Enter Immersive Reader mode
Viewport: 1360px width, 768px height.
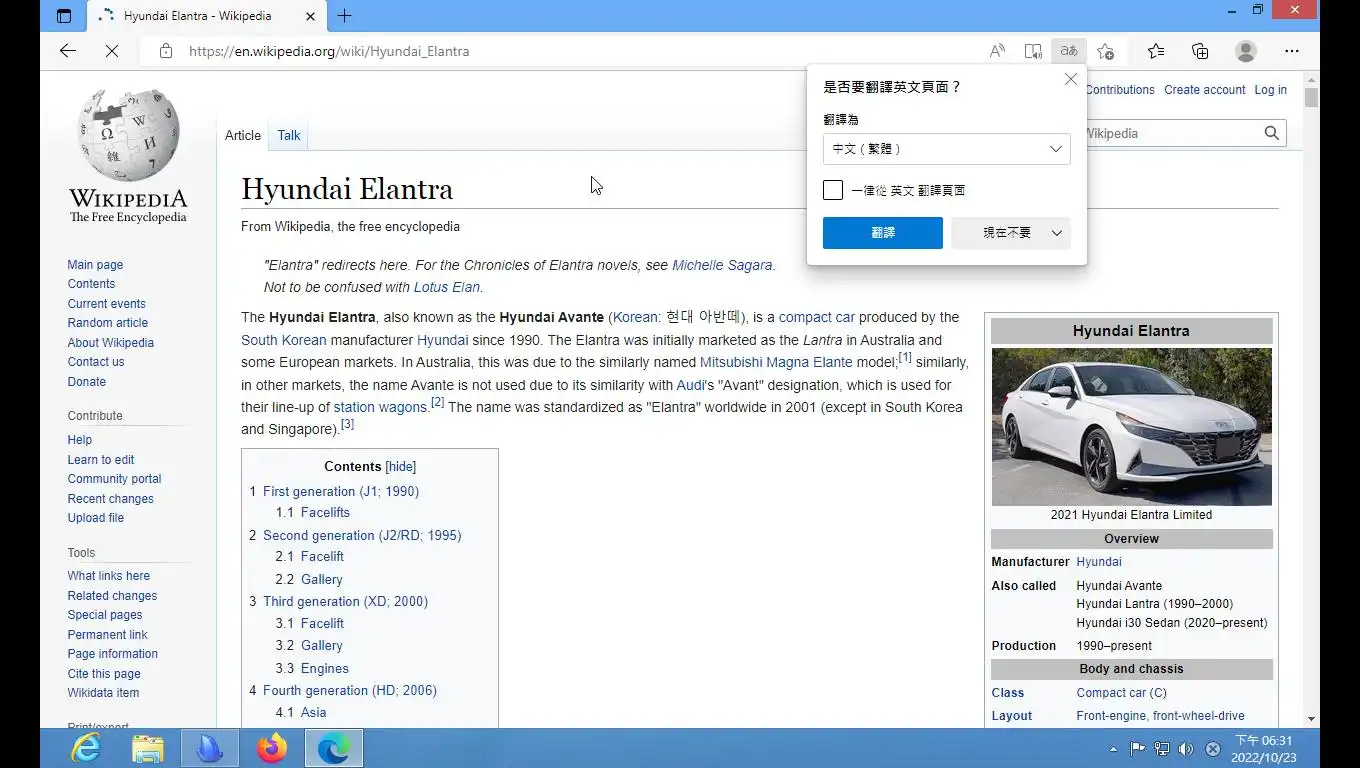(1033, 51)
